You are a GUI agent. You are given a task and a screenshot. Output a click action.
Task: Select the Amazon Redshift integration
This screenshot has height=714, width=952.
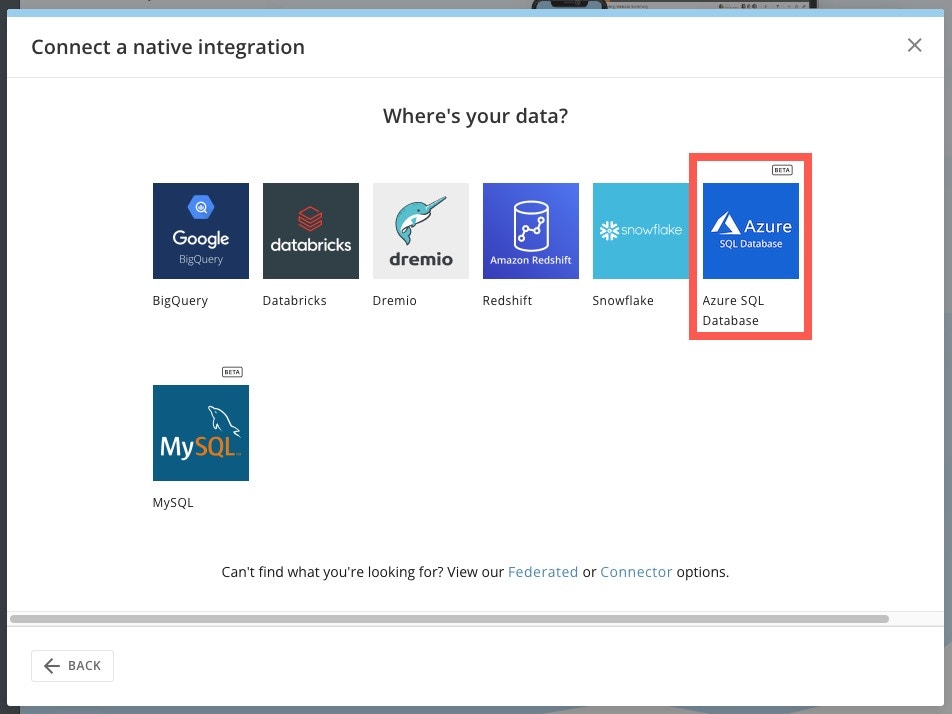530,230
